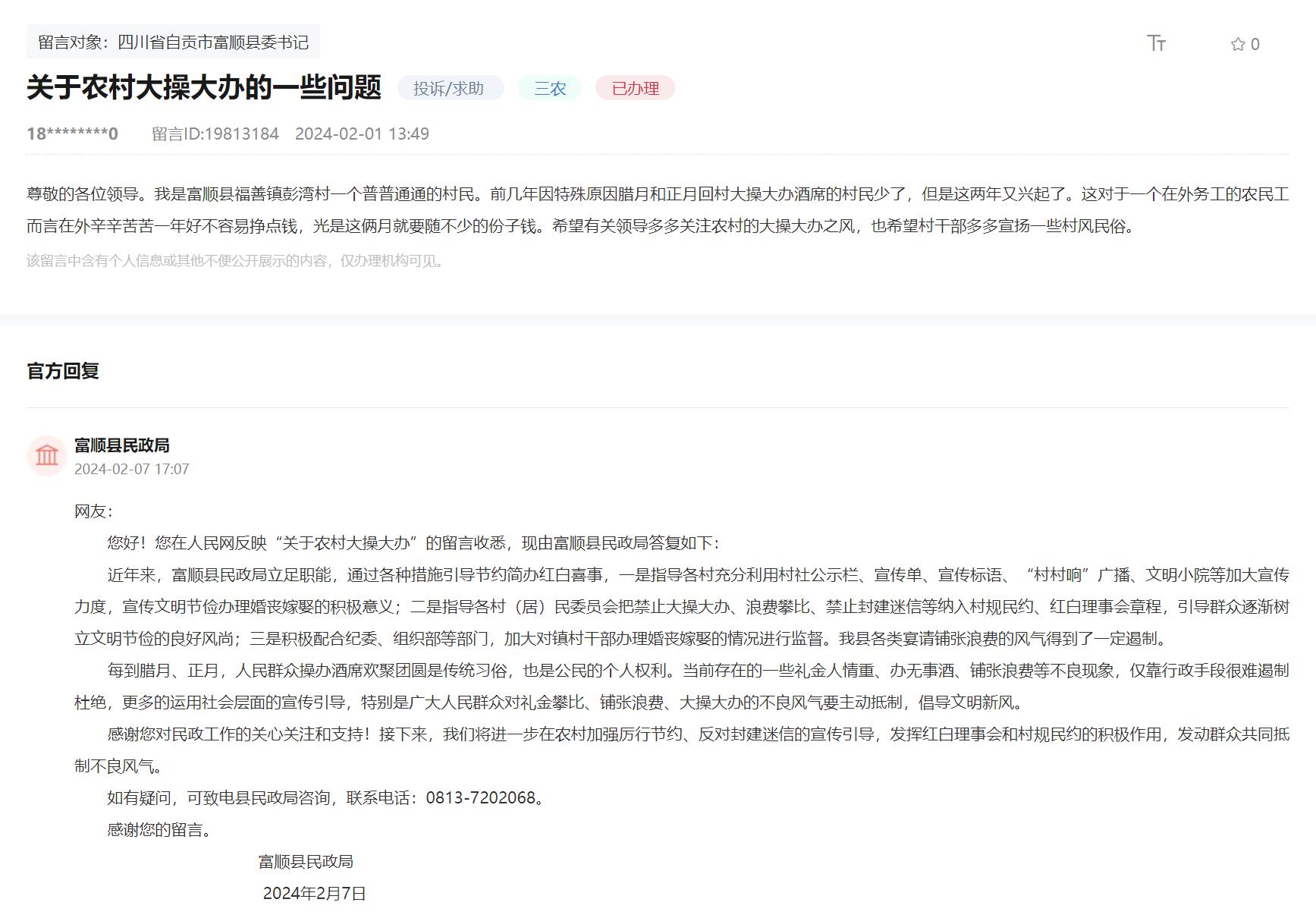Select the 投诉/求助 category tag
The image size is (1316, 918).
click(448, 88)
